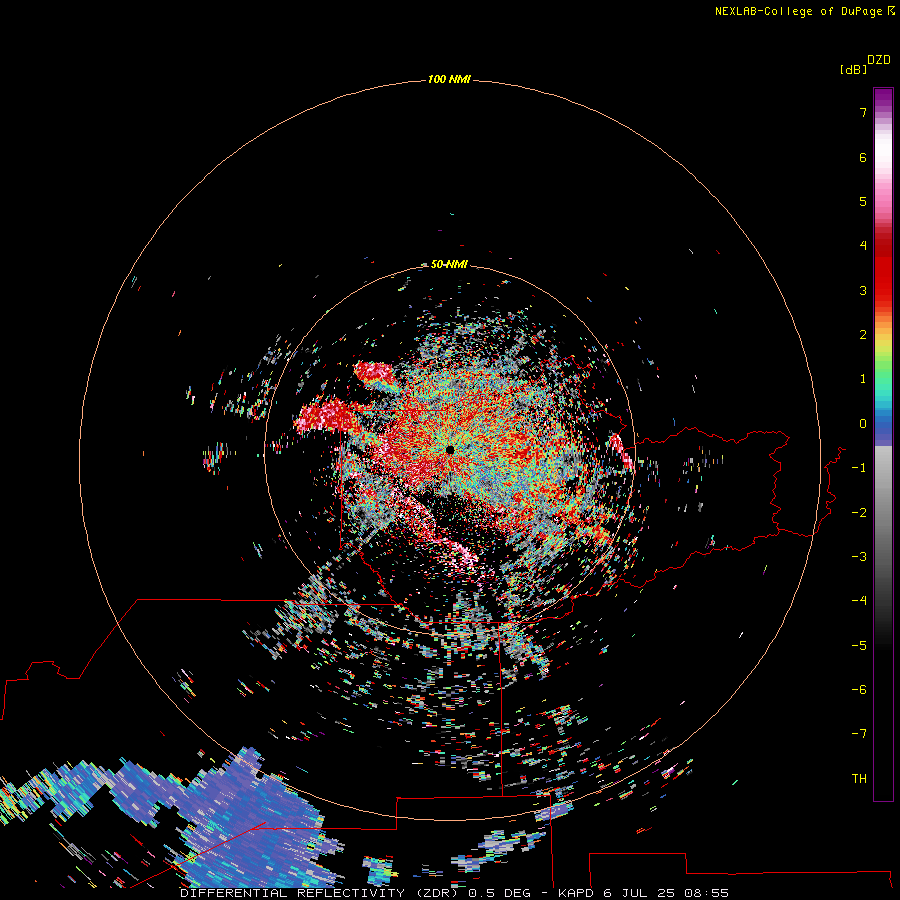Select the 50 NMI range ring label
Viewport: 900px width, 900px height.
(x=449, y=264)
